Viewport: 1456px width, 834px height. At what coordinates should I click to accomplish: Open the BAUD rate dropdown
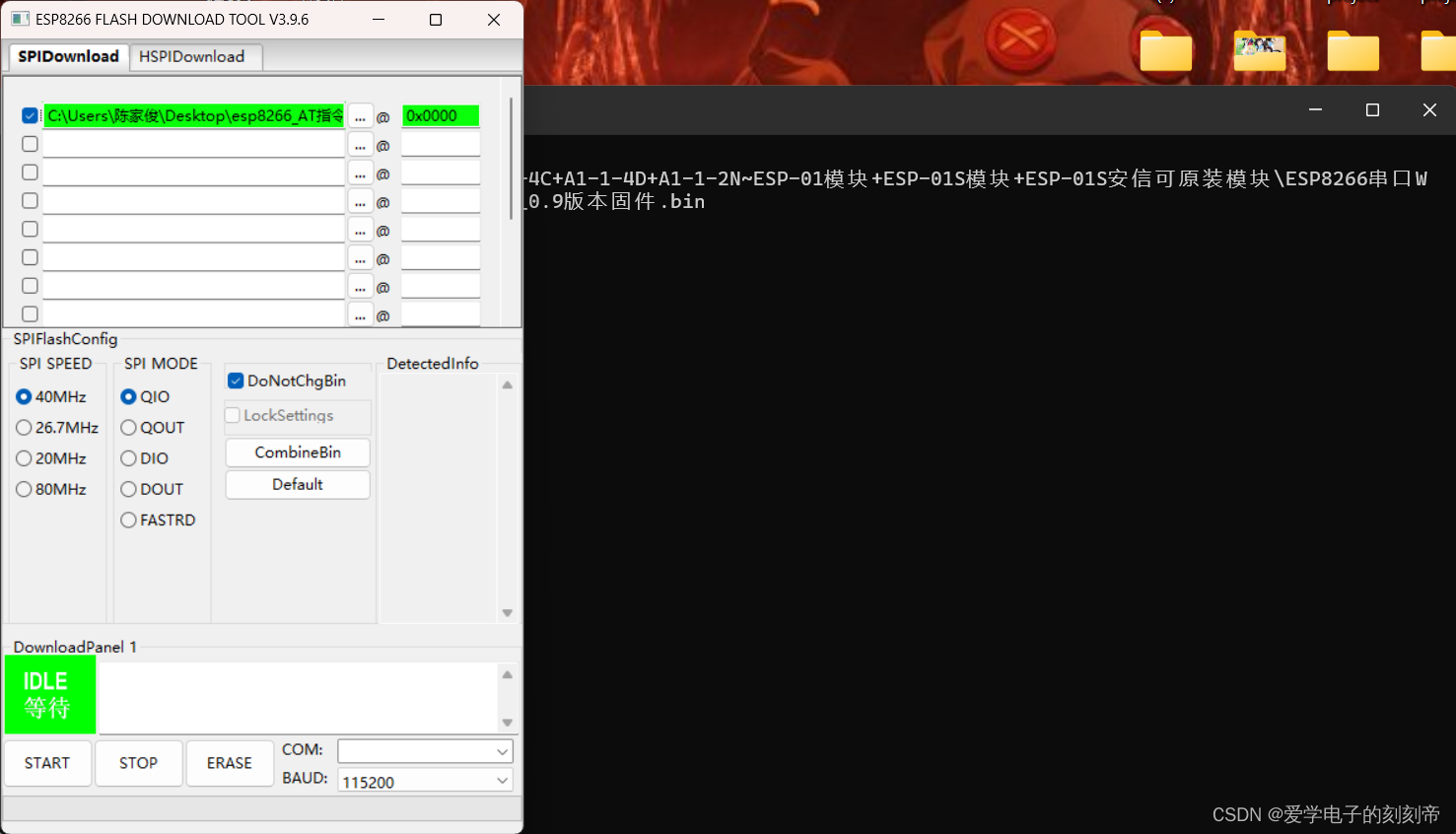(425, 781)
